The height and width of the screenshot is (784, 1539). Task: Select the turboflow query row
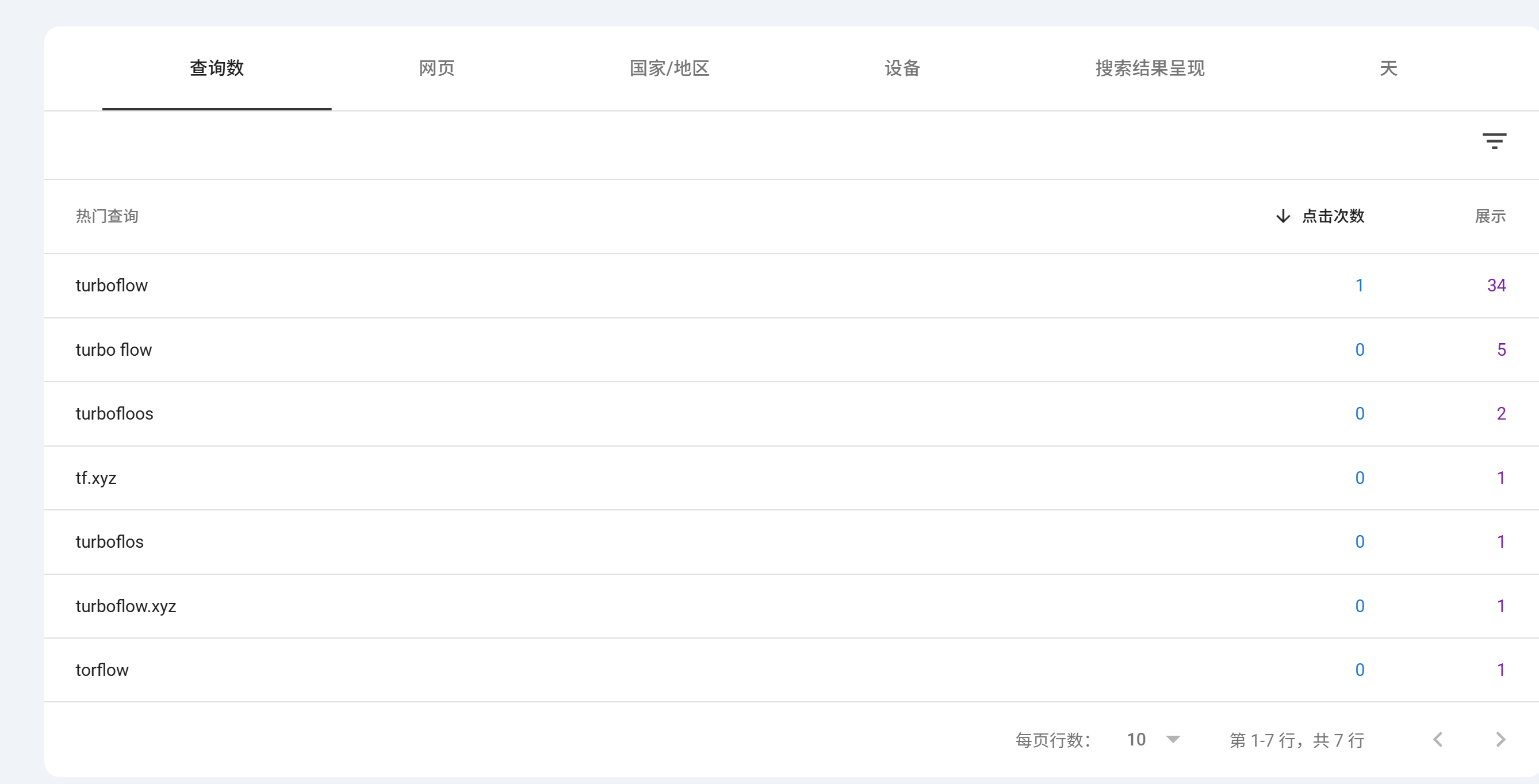coord(791,286)
